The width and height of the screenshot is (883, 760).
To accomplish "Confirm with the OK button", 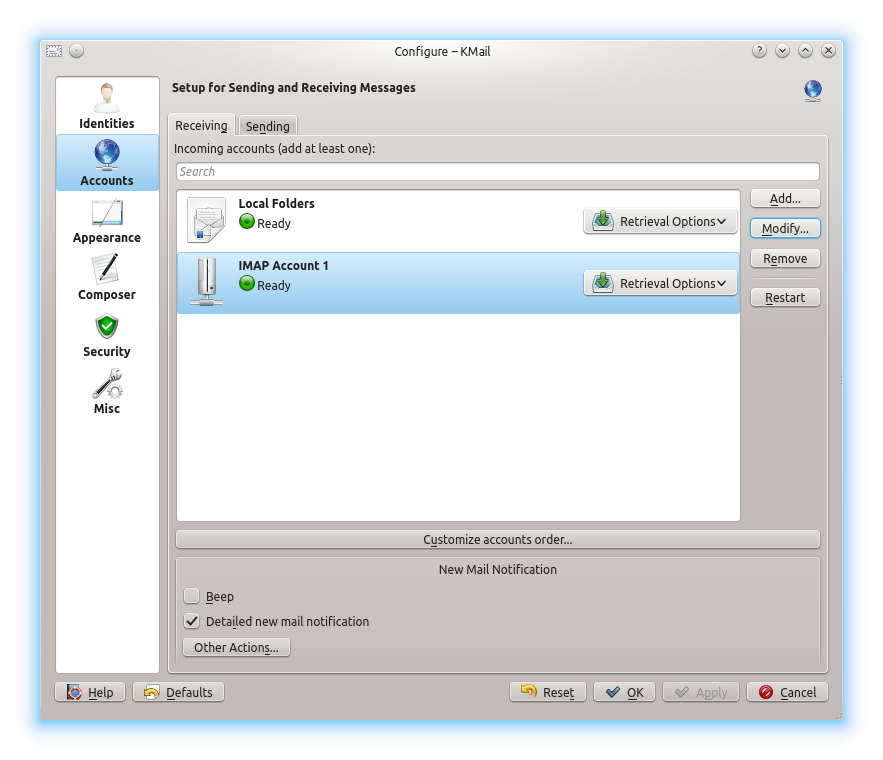I will [x=625, y=692].
